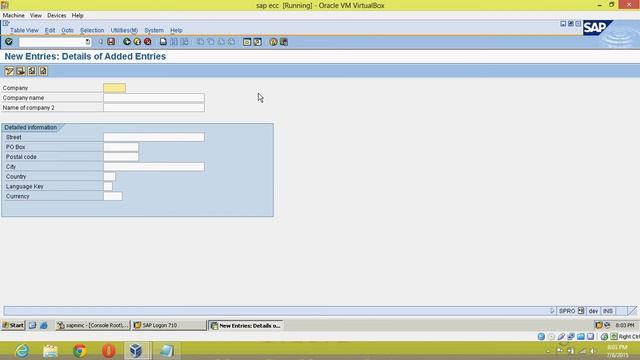Viewport: 640px width, 360px height.
Task: Click the Next Entry application toolbar icon
Action: [43, 71]
